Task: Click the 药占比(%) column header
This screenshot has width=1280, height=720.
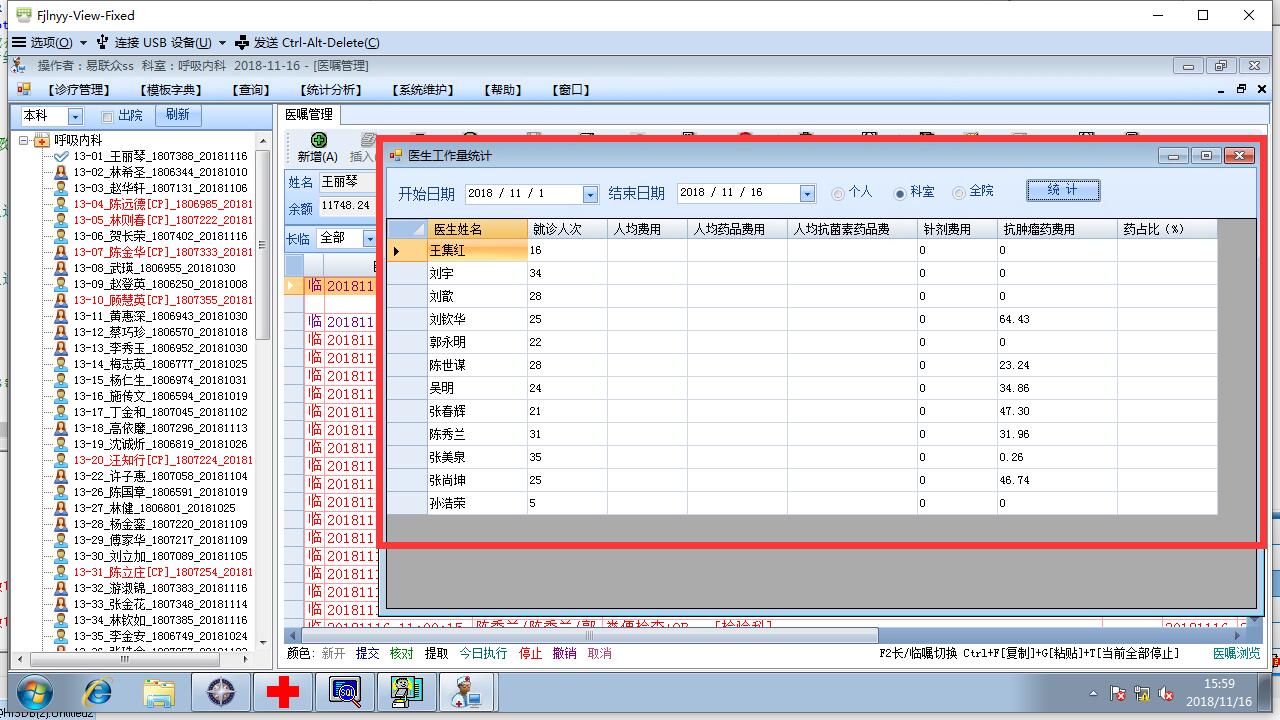Action: (1167, 229)
